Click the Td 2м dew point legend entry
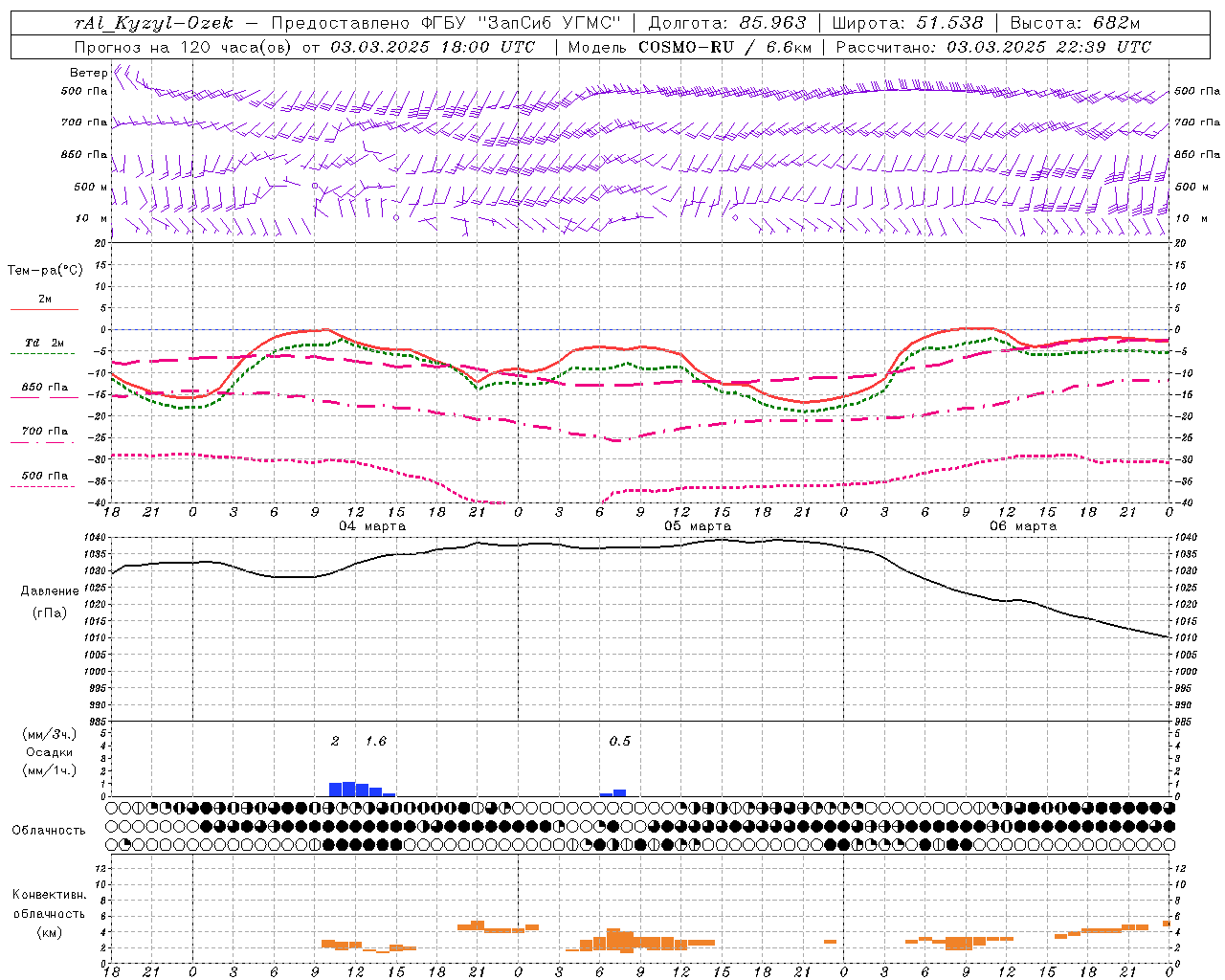1225x980 pixels. click(44, 343)
